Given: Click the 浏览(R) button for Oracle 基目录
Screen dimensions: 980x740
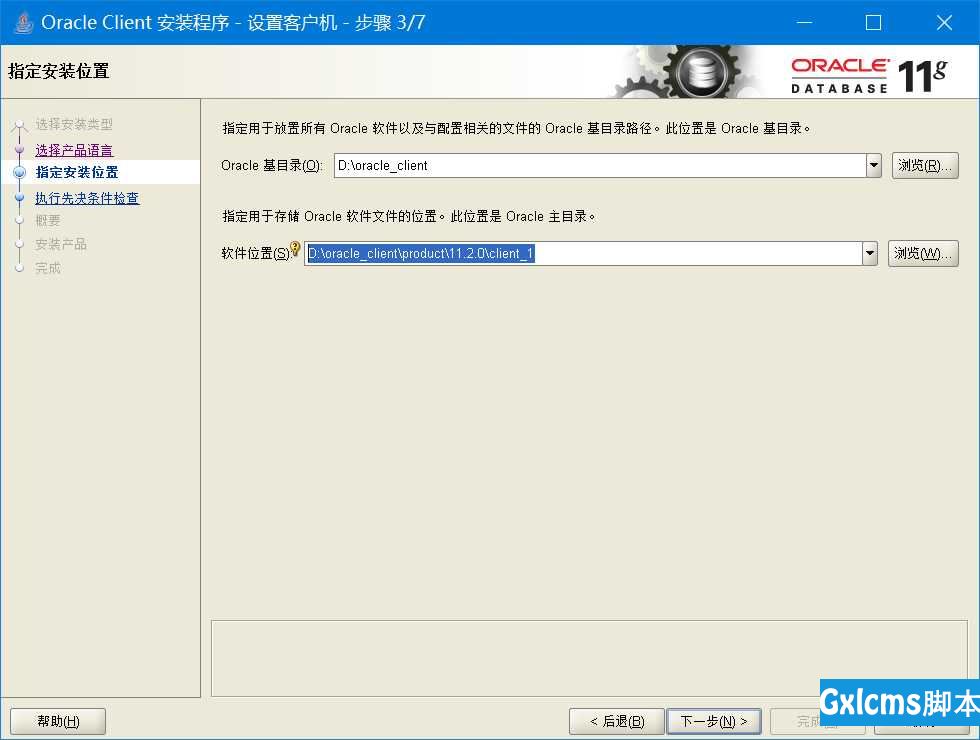Looking at the screenshot, I should tap(925, 165).
